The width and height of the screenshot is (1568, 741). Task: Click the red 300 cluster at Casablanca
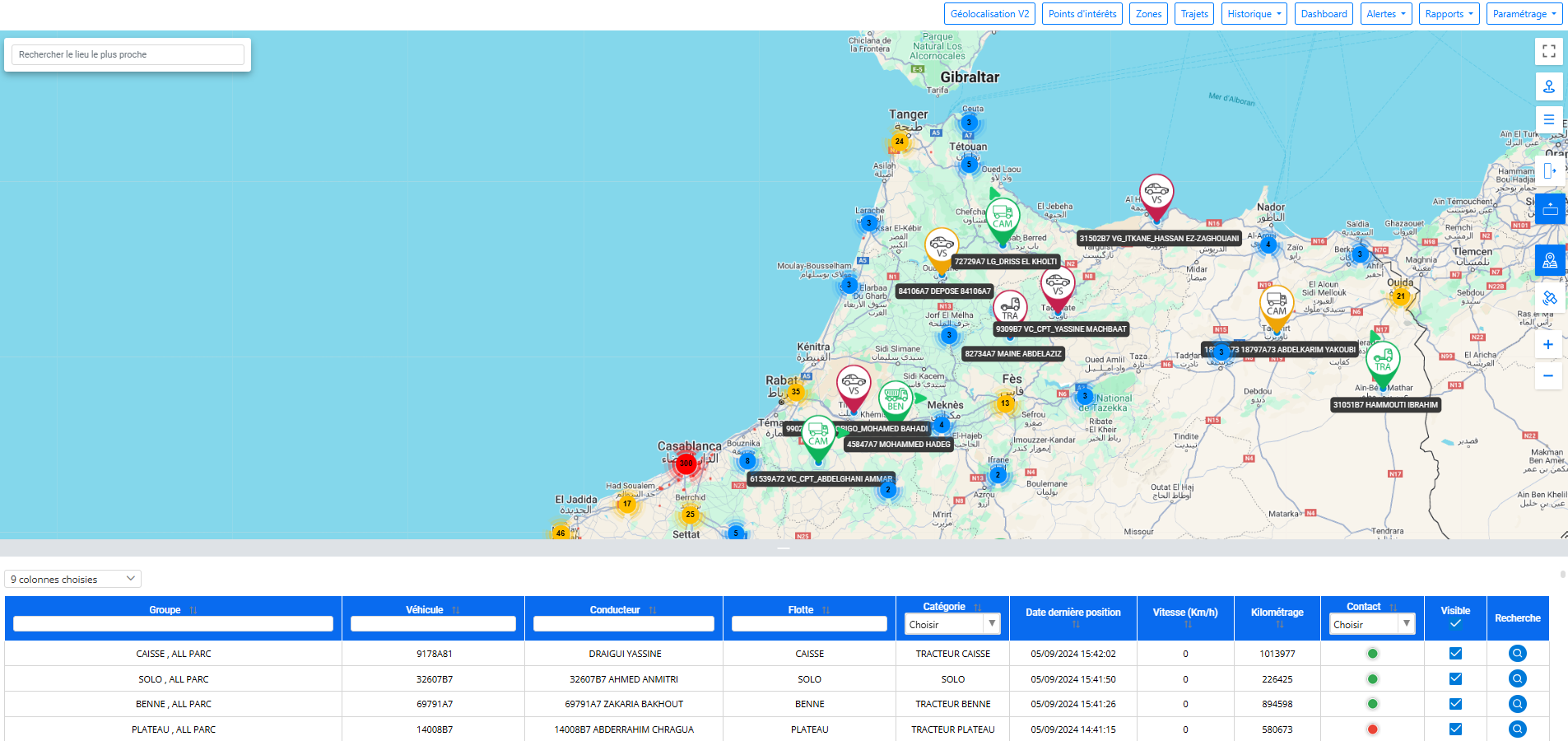[686, 464]
